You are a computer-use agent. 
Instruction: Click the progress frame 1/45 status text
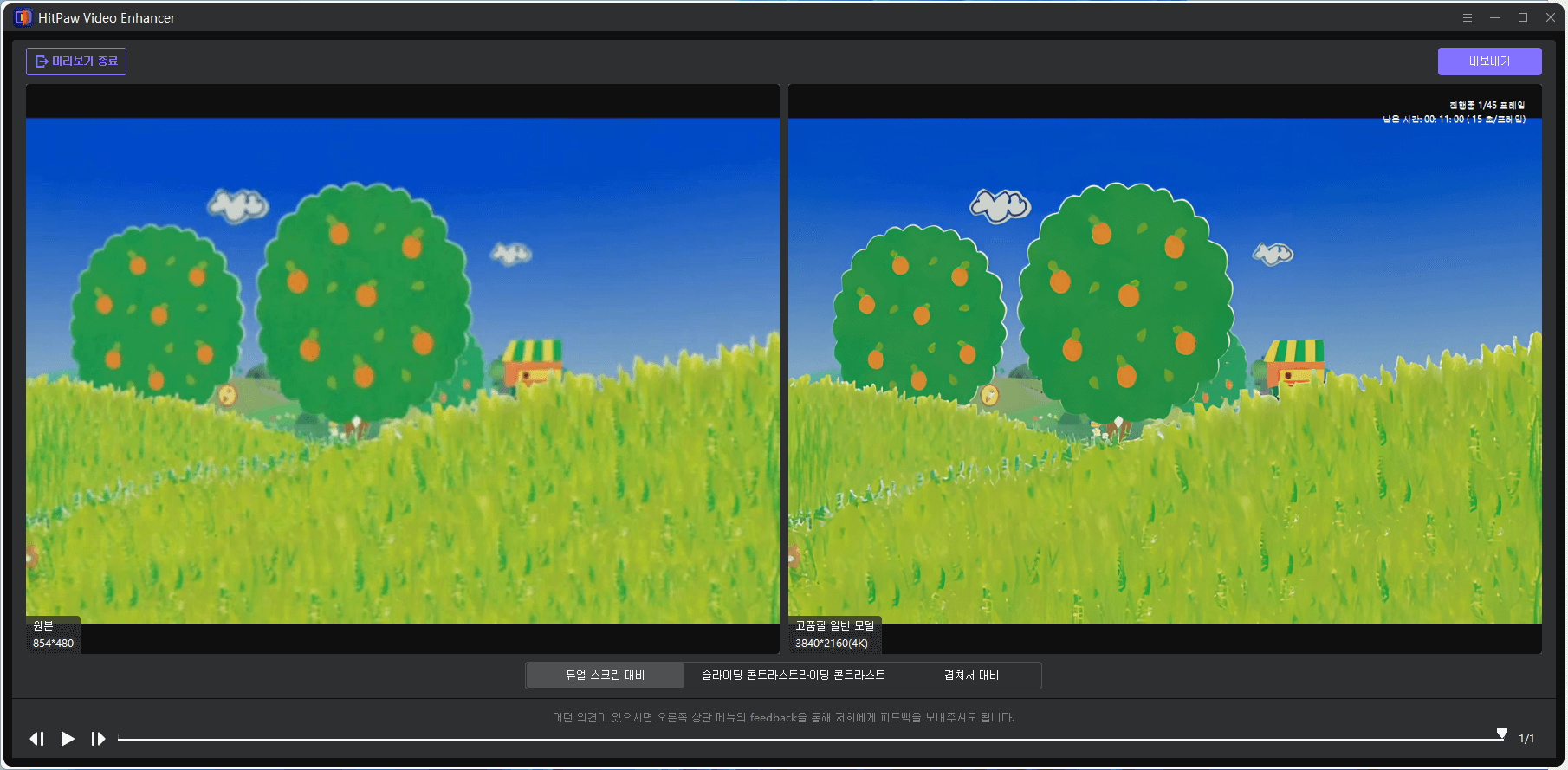coord(1487,106)
